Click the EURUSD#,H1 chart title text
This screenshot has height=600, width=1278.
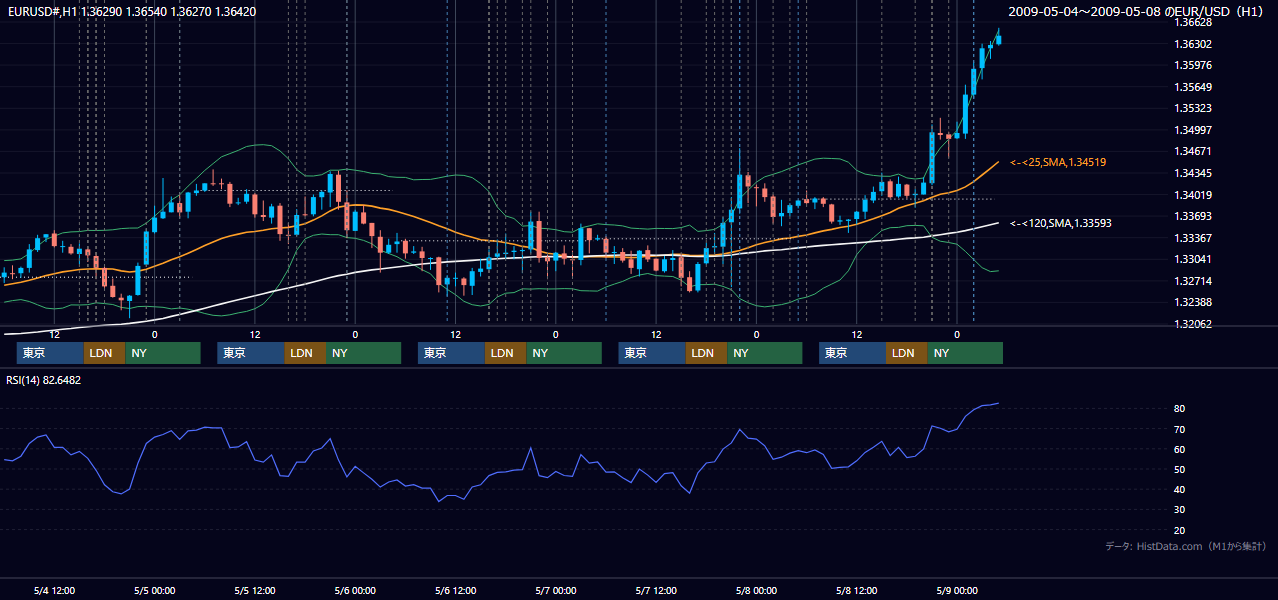(131, 11)
